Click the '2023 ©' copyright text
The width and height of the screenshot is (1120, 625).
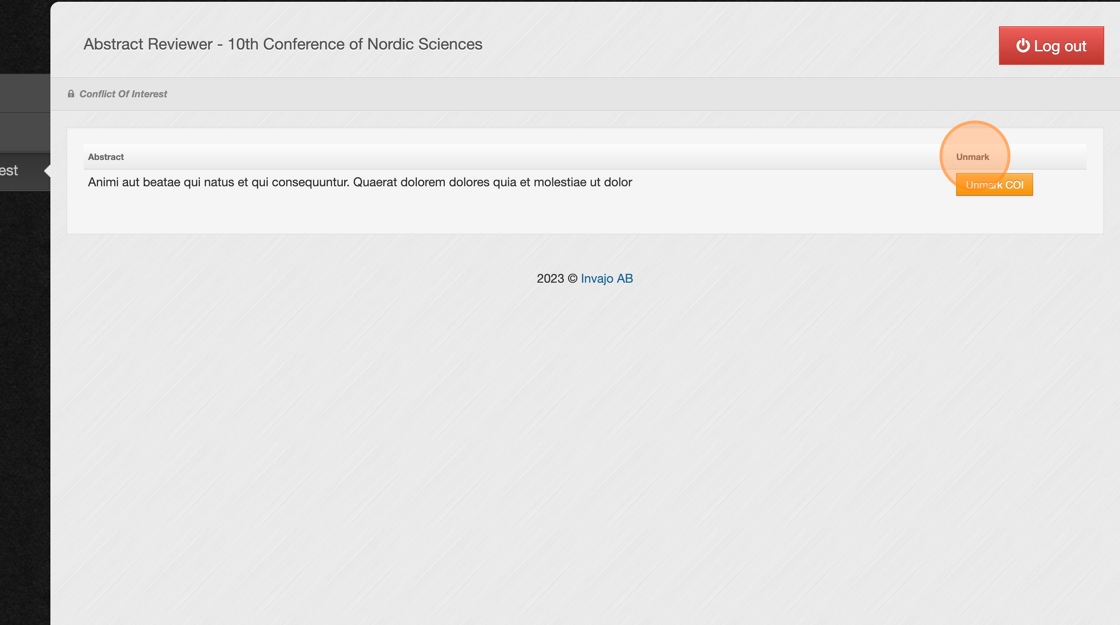557,279
